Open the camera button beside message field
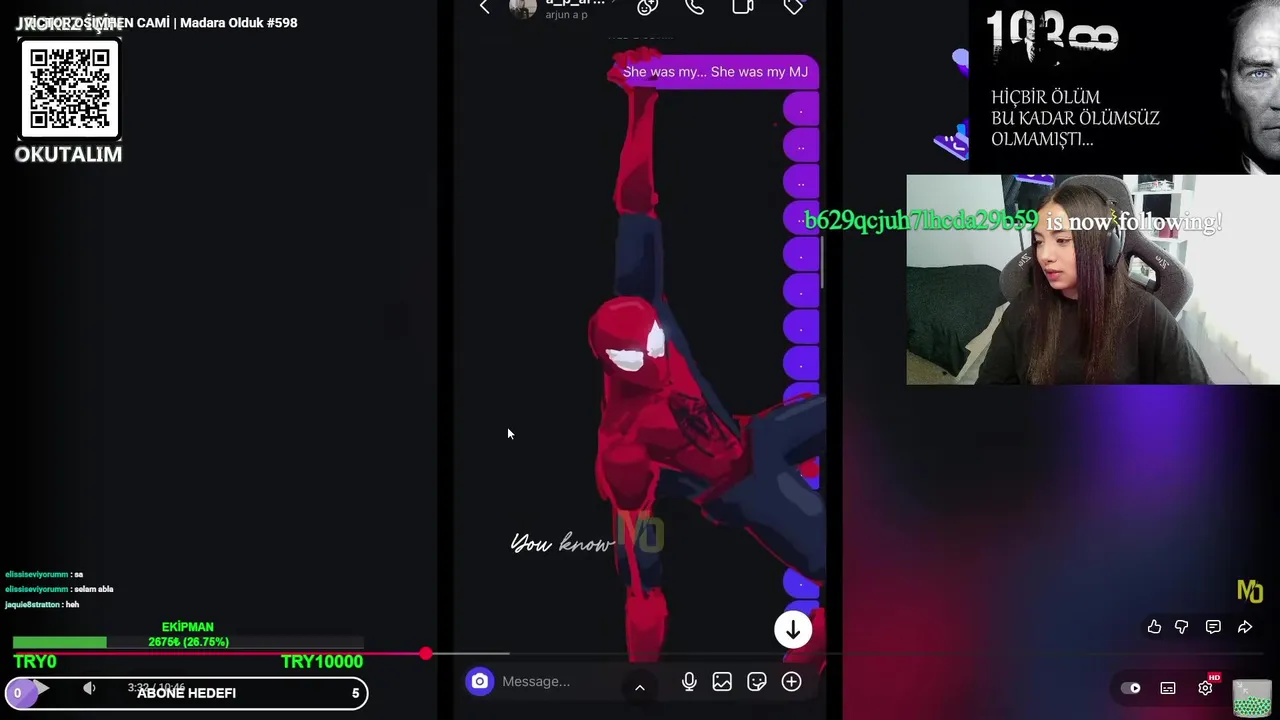 [x=480, y=681]
